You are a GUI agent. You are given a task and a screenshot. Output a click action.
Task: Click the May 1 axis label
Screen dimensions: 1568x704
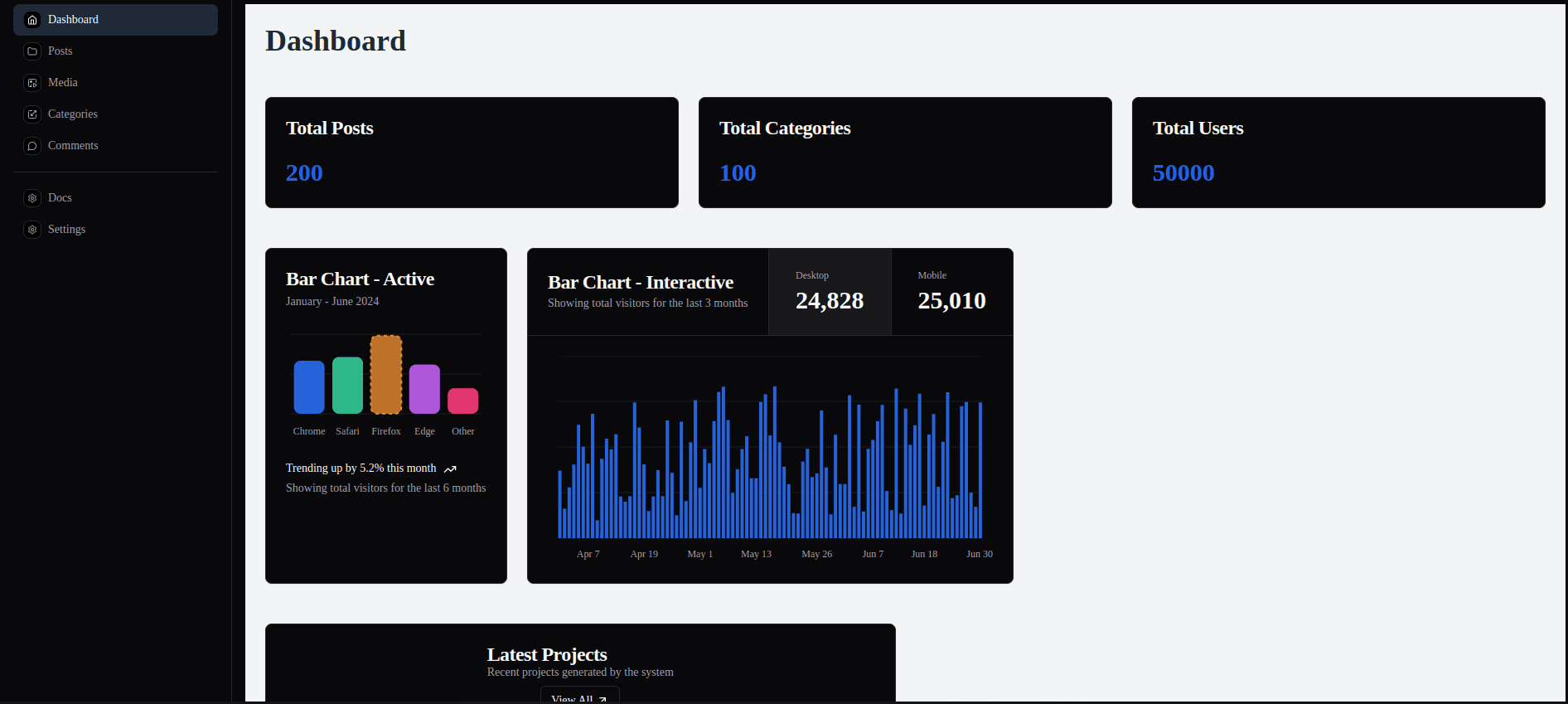tap(700, 554)
